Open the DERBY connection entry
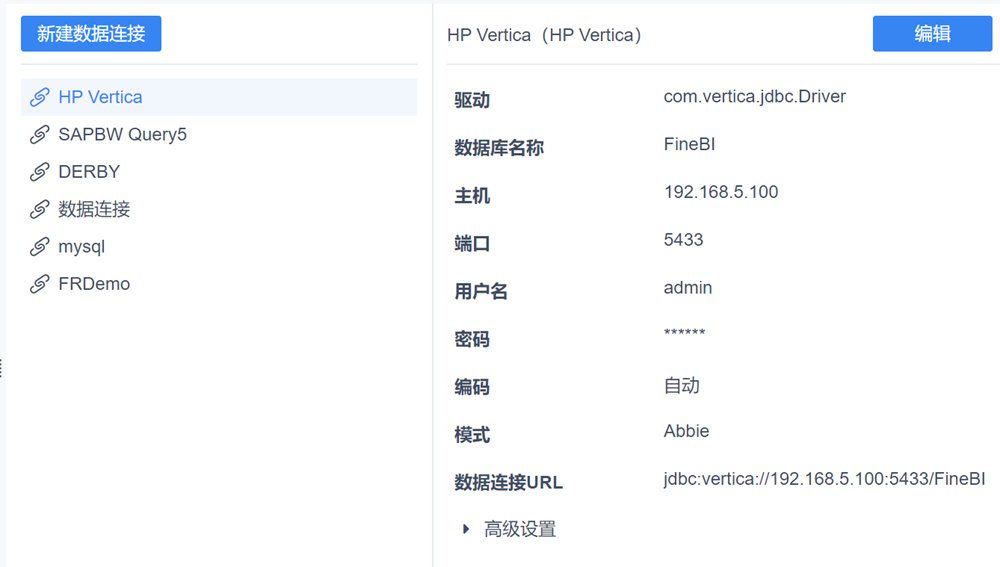 (89, 172)
